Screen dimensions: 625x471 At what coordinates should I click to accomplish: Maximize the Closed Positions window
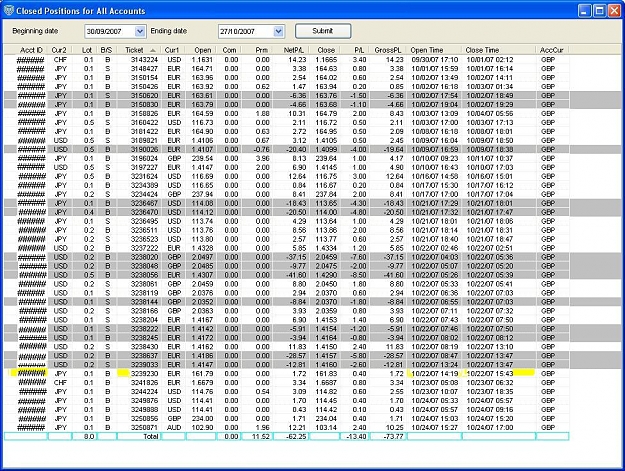(599, 11)
